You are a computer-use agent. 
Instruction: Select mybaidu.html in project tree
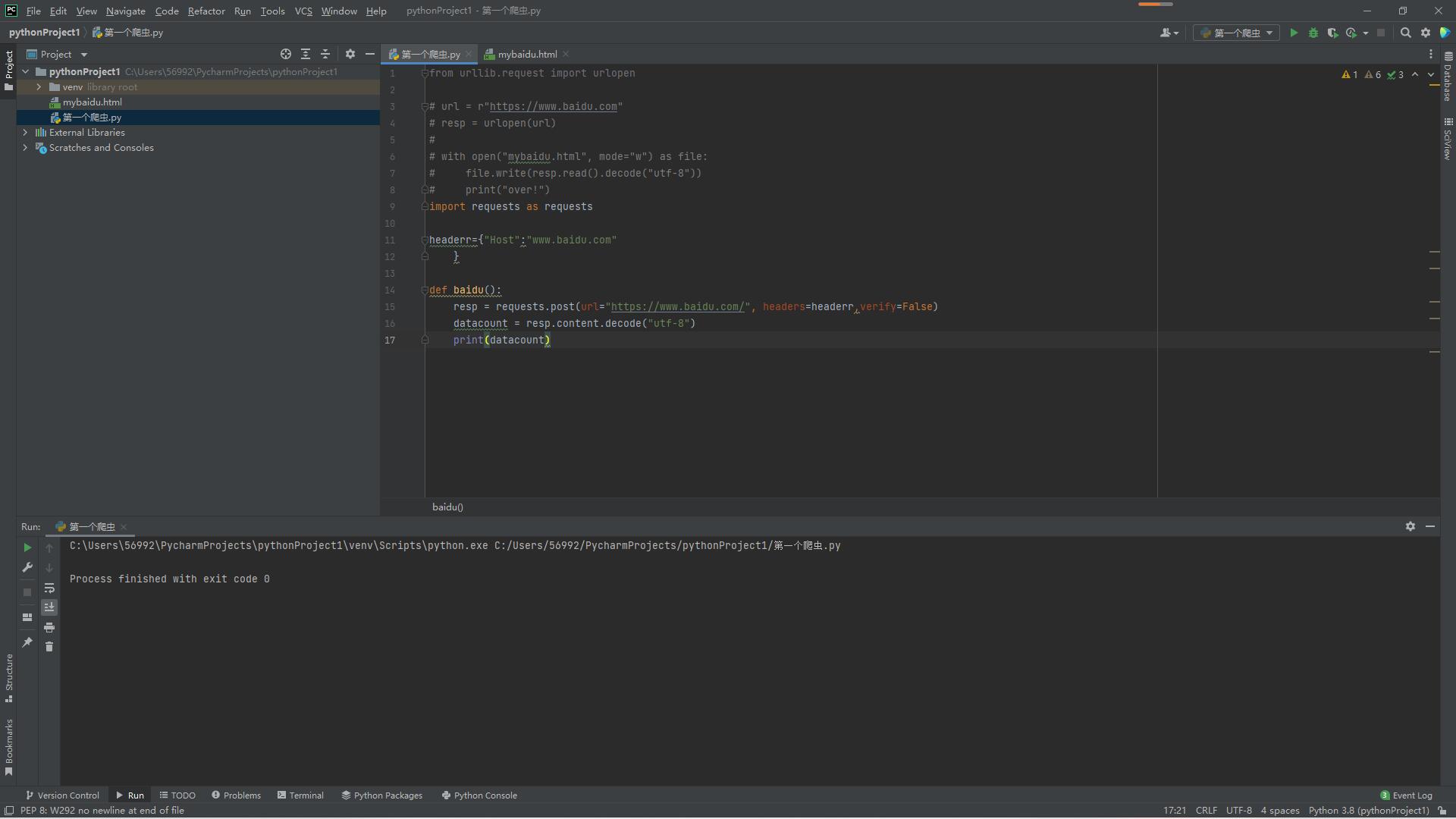point(92,102)
